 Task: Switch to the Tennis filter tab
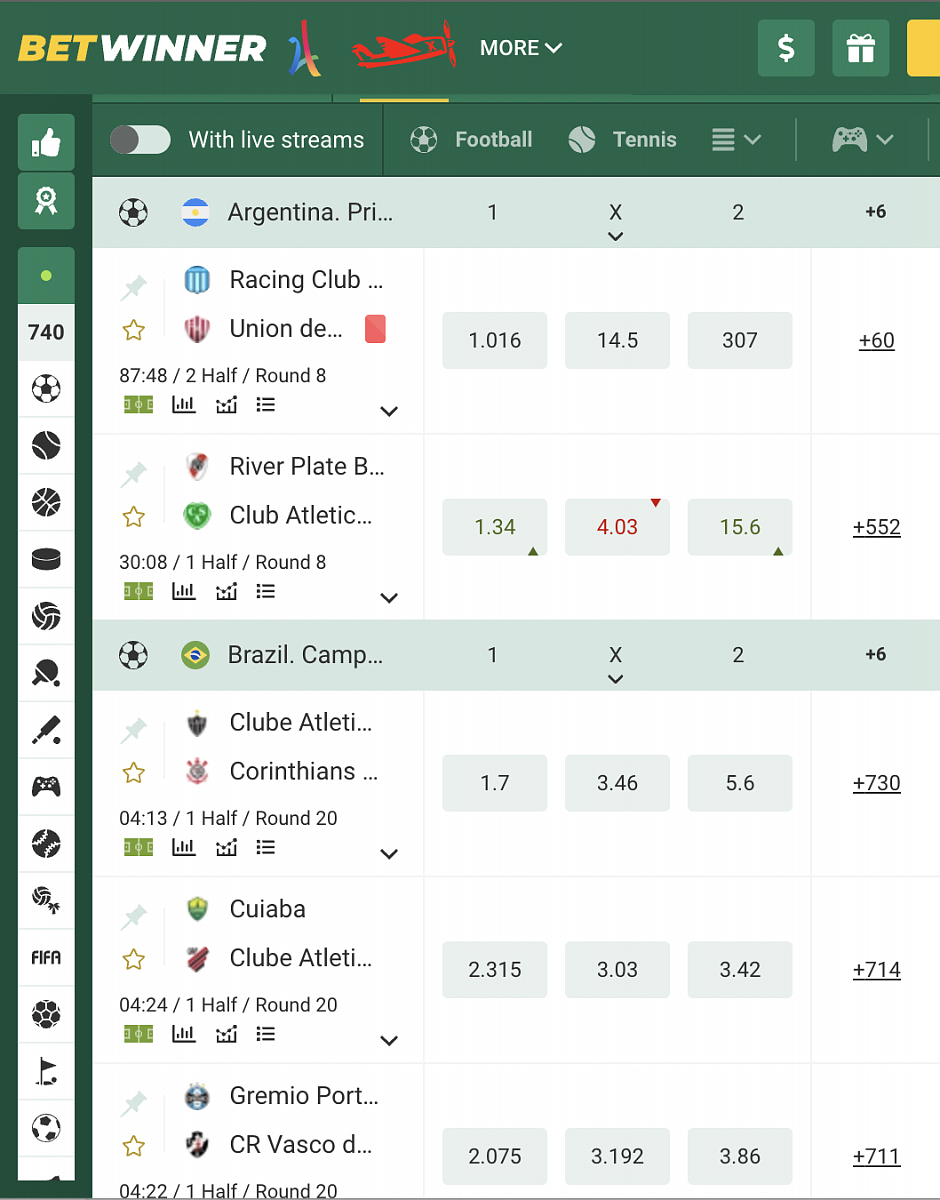(x=622, y=140)
